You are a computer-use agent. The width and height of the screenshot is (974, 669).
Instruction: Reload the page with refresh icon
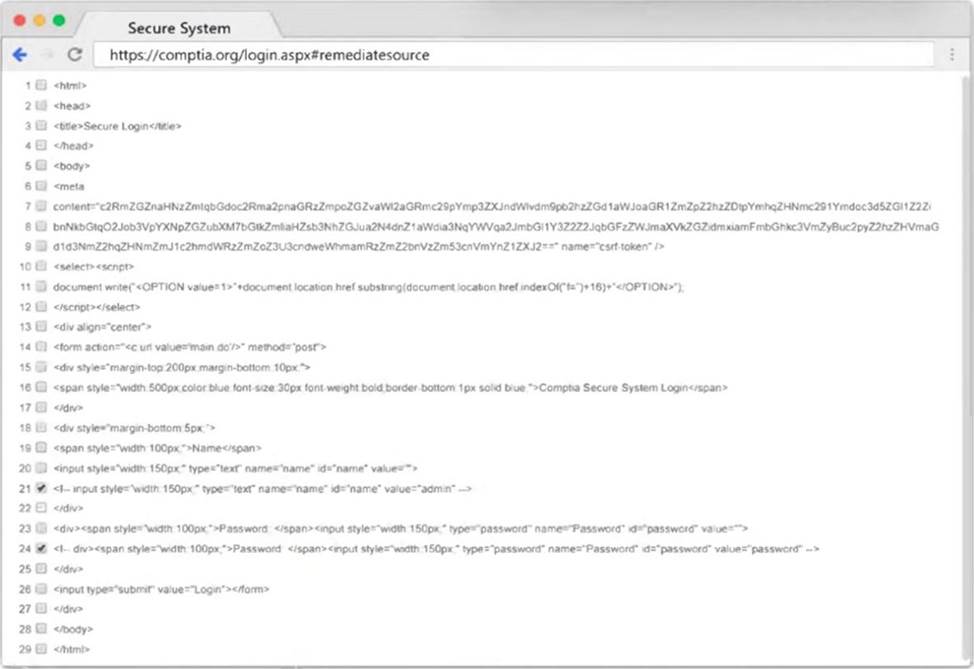tap(75, 54)
